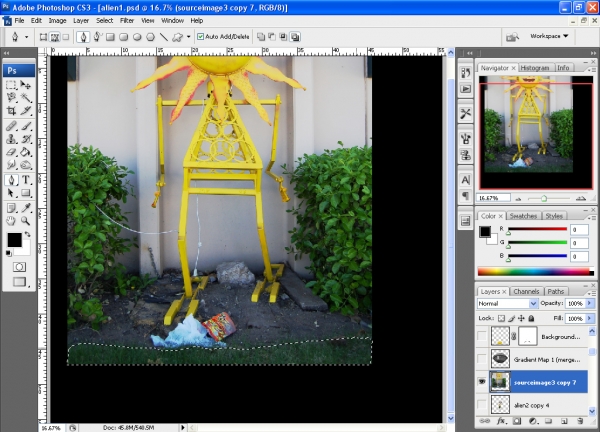Image resolution: width=600 pixels, height=432 pixels.
Task: Open the status bar info arrow
Action: click(183, 427)
